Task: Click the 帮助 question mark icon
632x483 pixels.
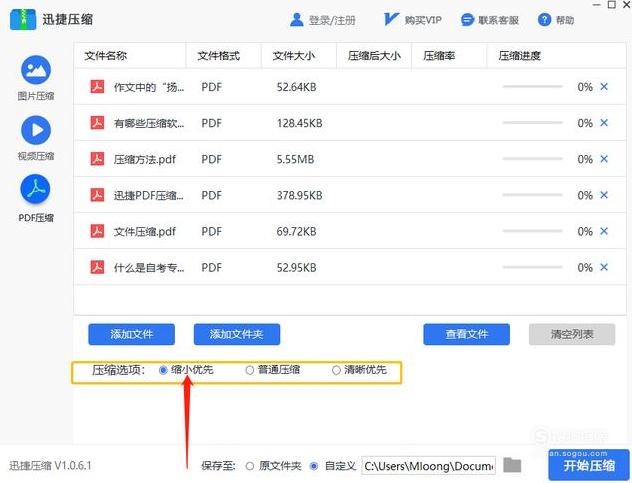Action: pyautogui.click(x=544, y=19)
